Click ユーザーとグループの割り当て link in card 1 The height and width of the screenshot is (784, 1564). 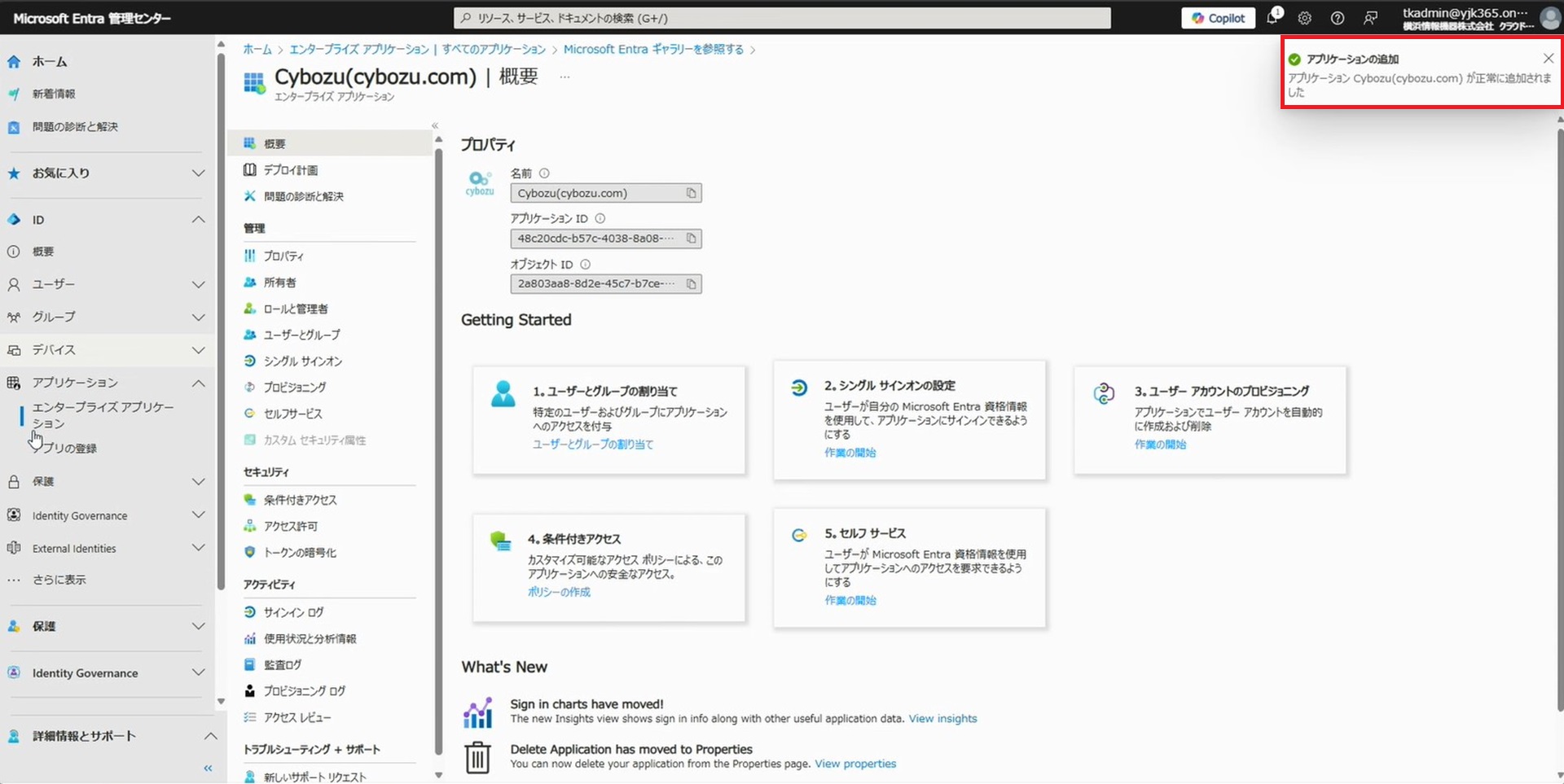click(x=593, y=445)
